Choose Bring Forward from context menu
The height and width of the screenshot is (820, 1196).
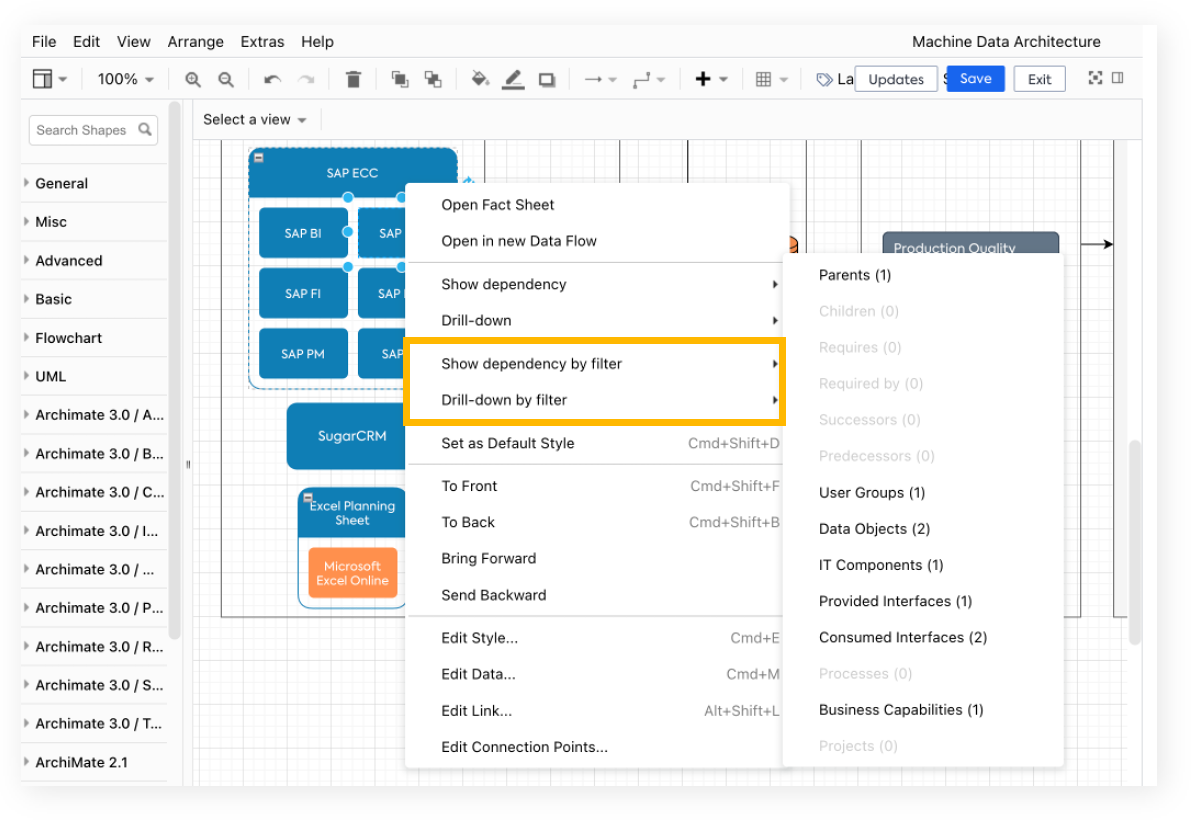(x=596, y=558)
